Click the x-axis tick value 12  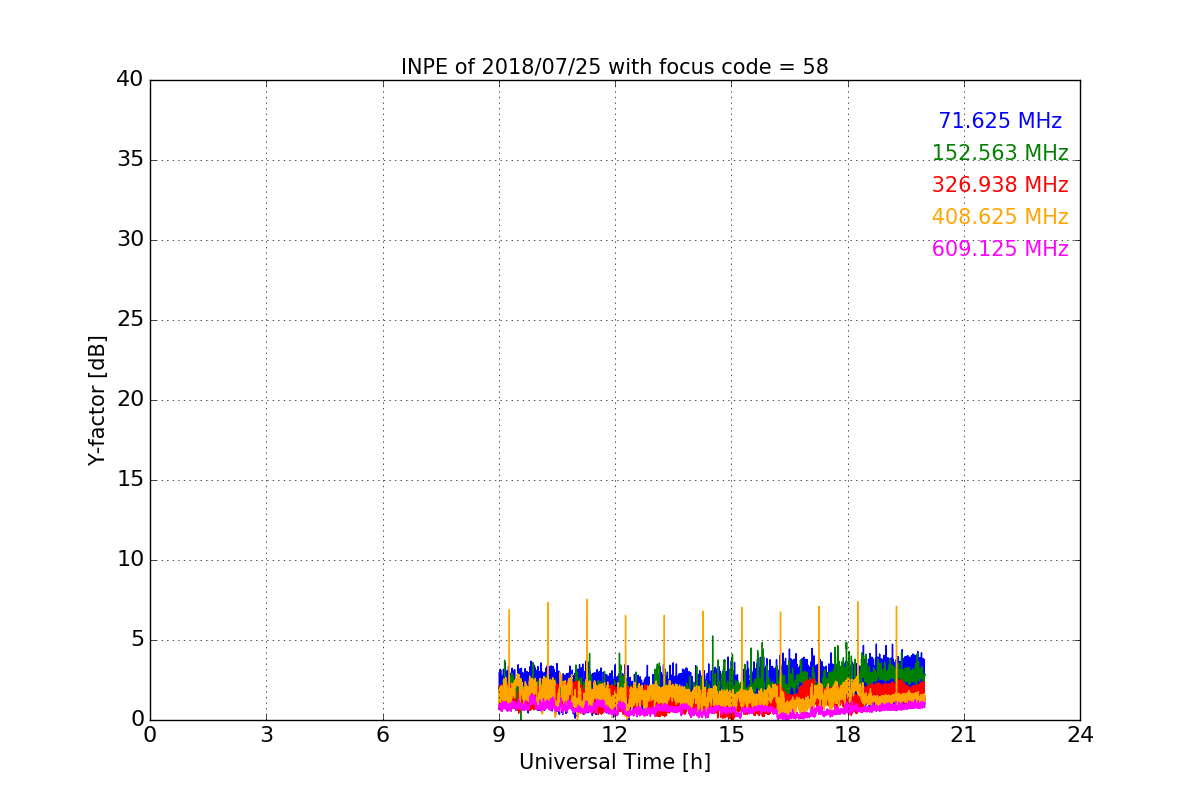click(615, 735)
